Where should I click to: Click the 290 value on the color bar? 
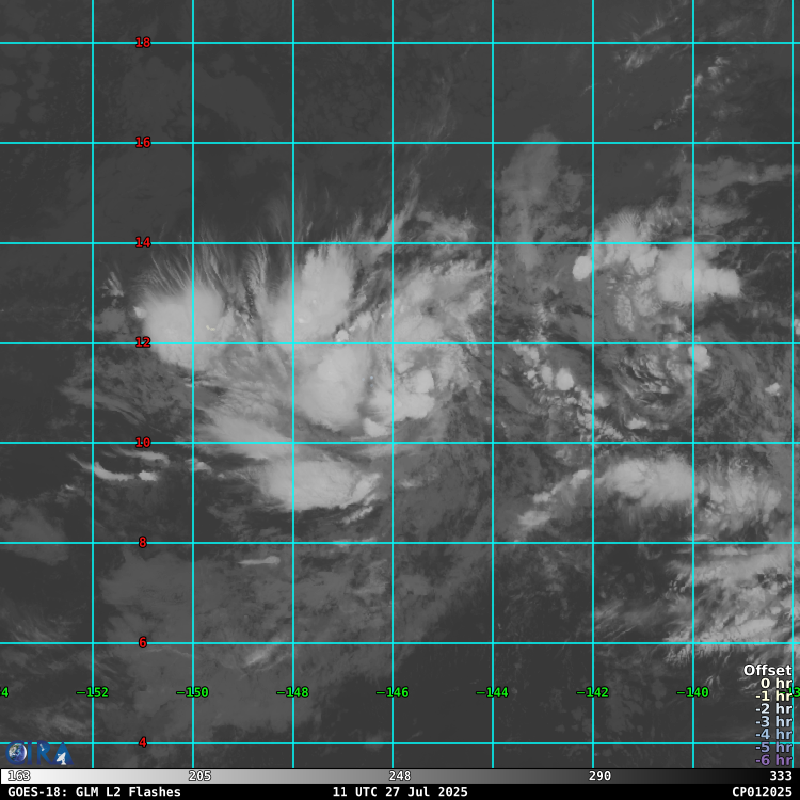[x=600, y=776]
